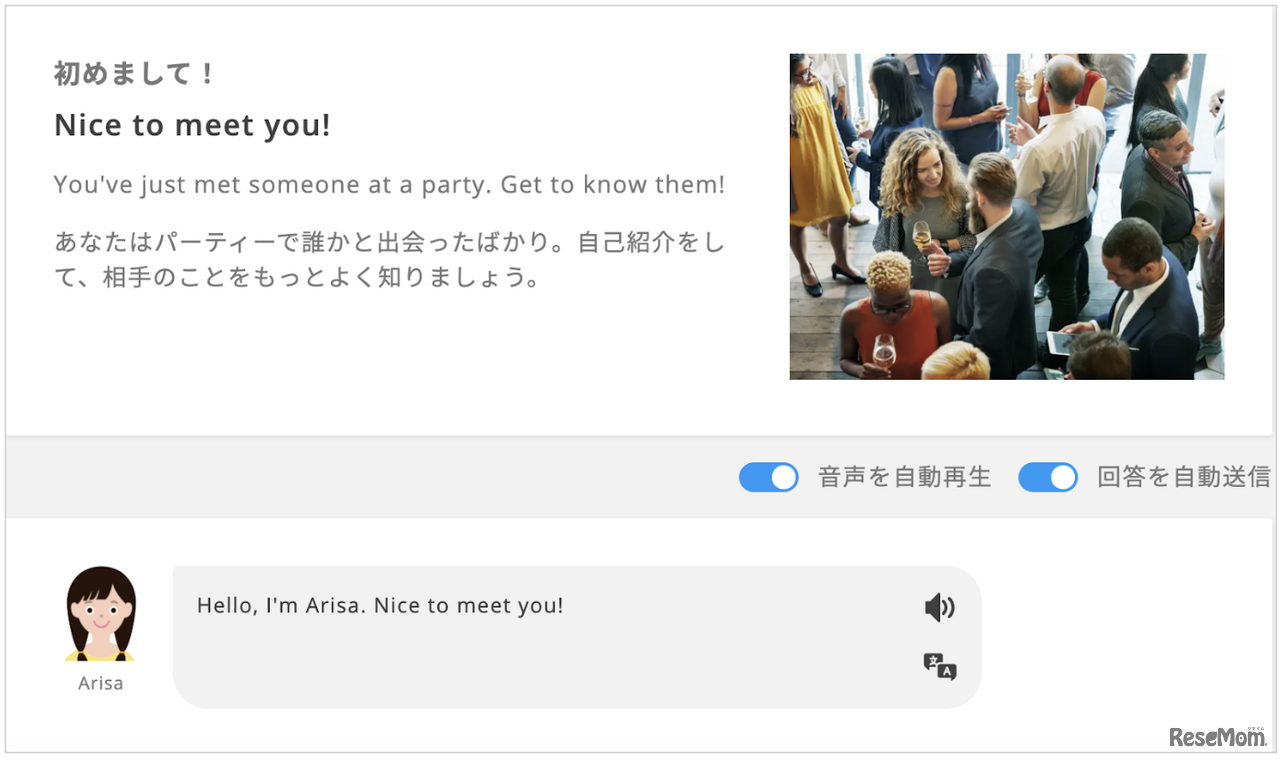The image size is (1280, 760).
Task: Select the bilingual speech-bubble translation icon
Action: coord(938,668)
